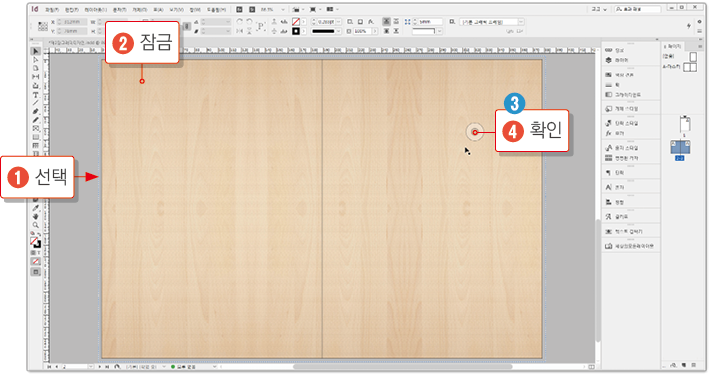This screenshot has width=709, height=375.
Task: Open the 문자(T) menu
Action: tap(120, 9)
